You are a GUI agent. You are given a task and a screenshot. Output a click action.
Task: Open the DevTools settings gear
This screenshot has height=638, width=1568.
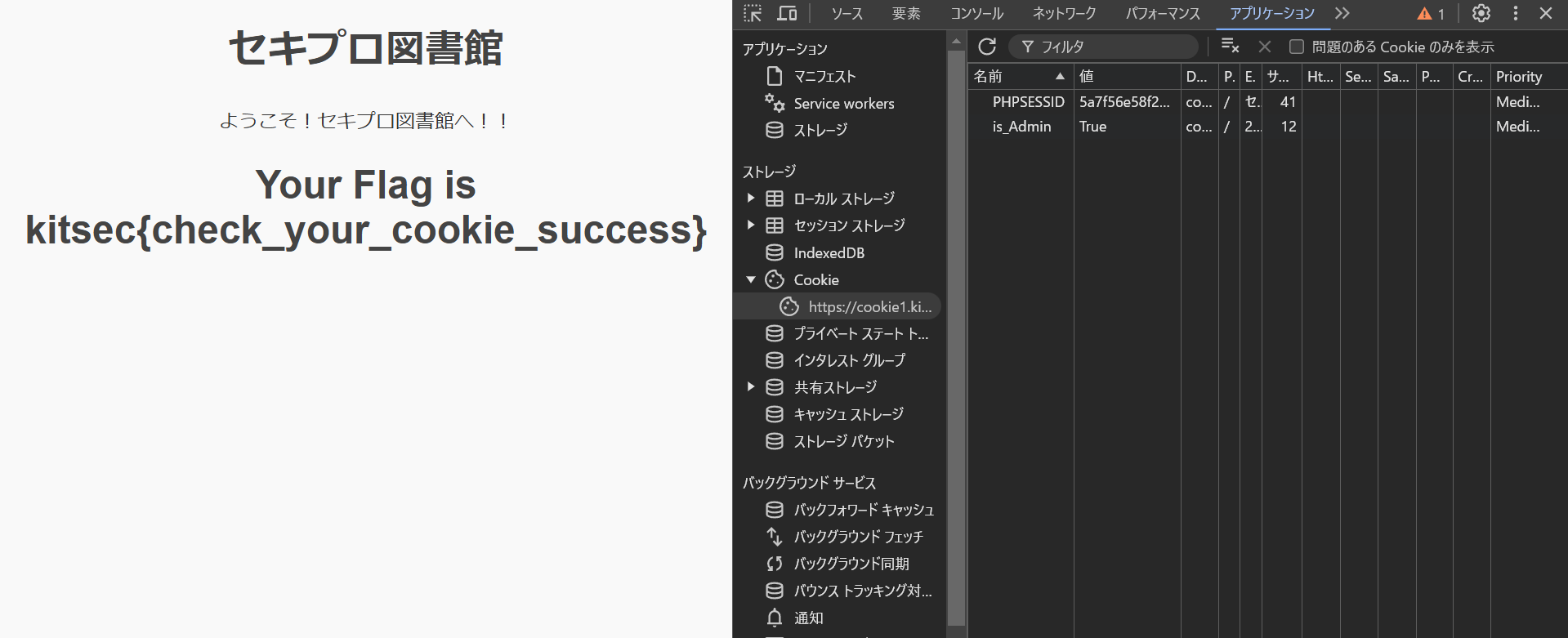point(1481,13)
